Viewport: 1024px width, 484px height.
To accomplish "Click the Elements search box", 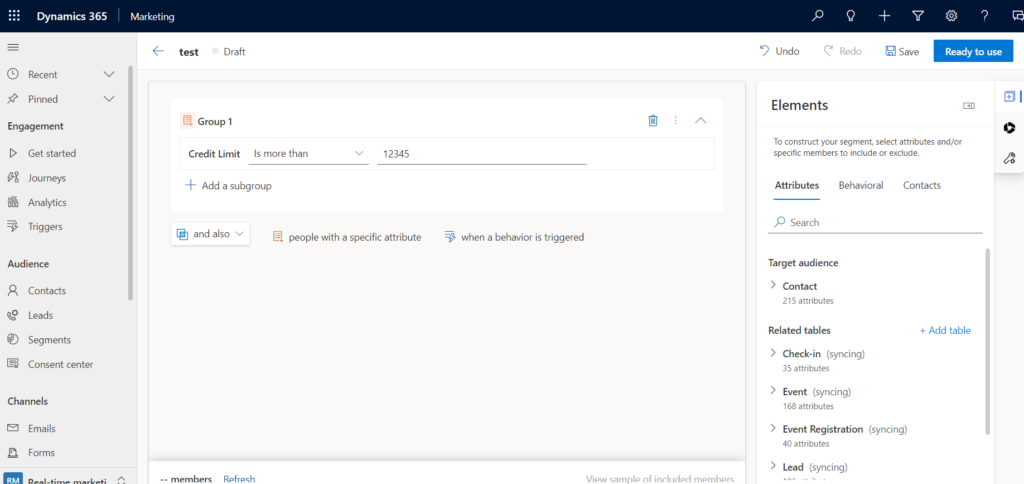I will click(x=875, y=223).
